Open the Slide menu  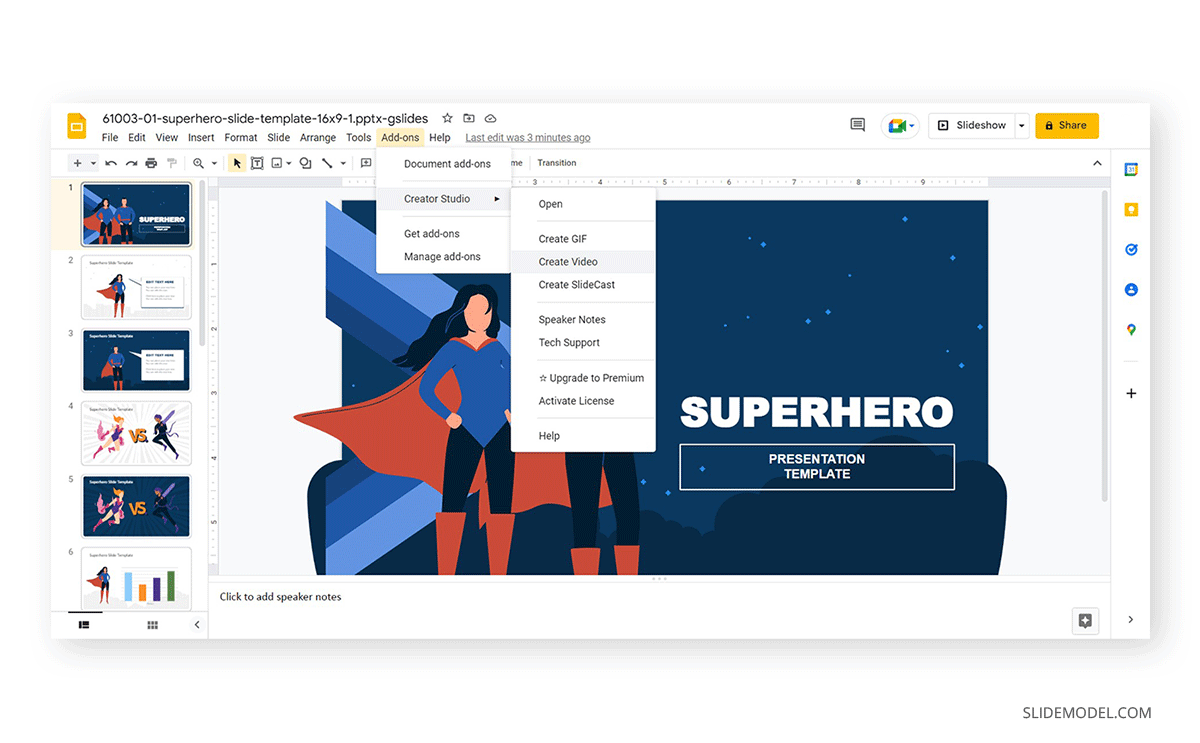[279, 138]
